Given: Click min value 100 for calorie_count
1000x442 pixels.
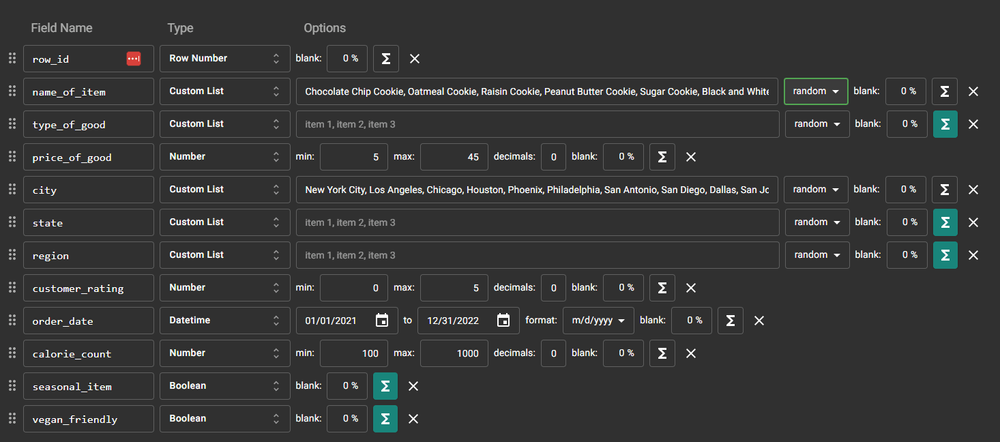Looking at the screenshot, I should pyautogui.click(x=354, y=353).
